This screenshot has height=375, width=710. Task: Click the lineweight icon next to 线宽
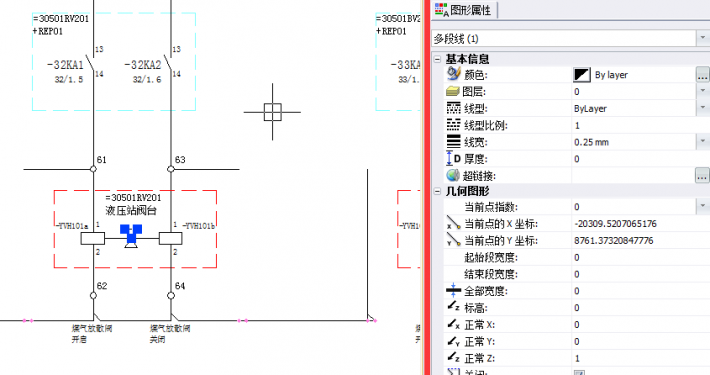(453, 142)
